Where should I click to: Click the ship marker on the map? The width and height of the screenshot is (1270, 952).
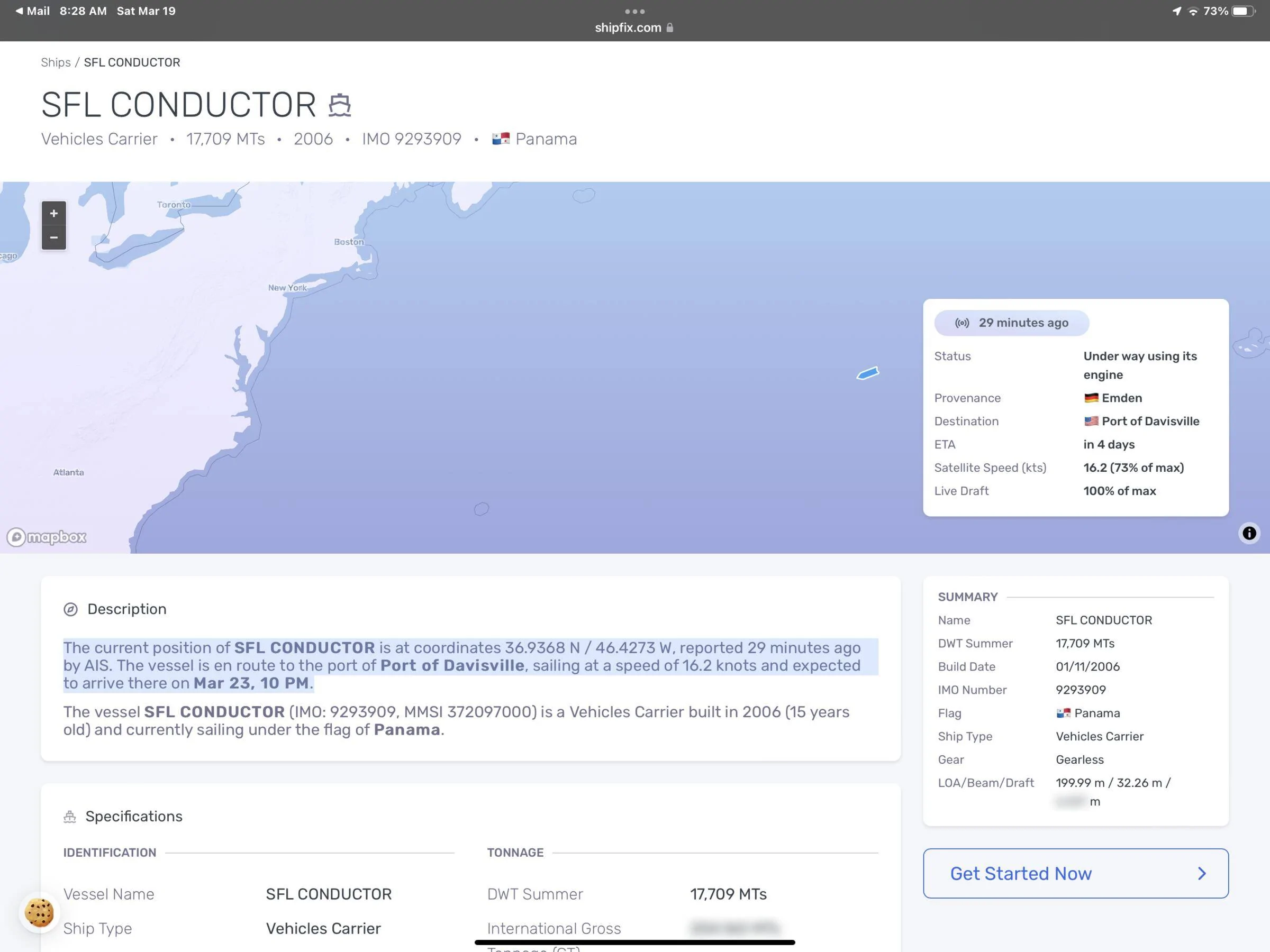[867, 373]
